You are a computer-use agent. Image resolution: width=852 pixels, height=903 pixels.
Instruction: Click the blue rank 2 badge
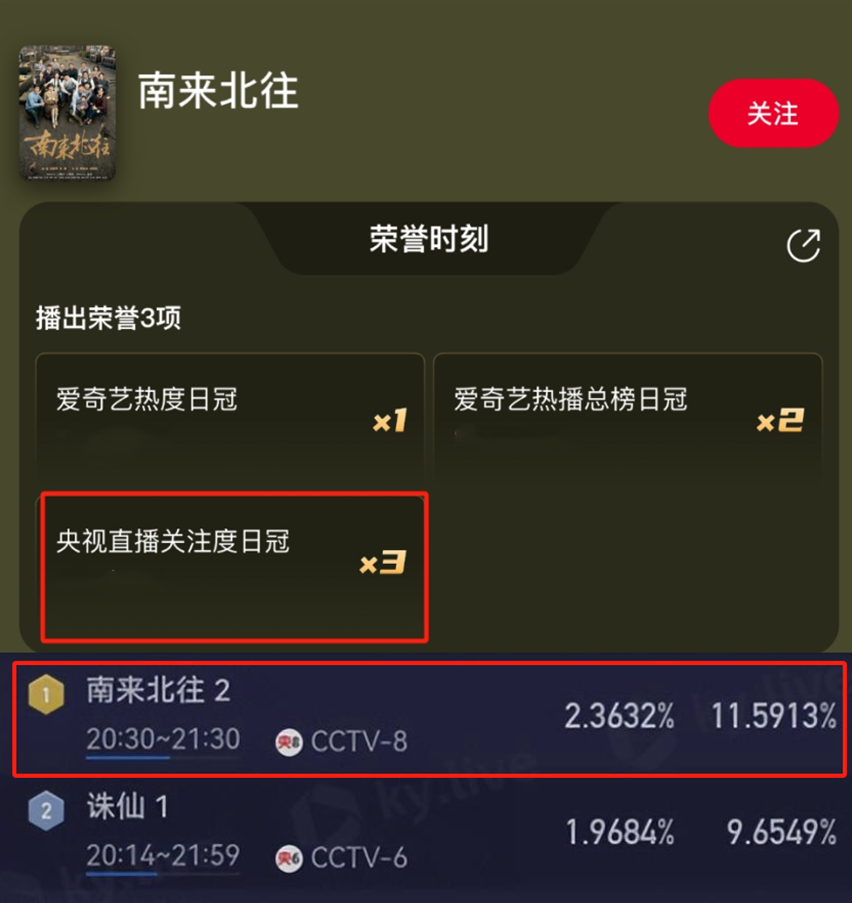46,810
